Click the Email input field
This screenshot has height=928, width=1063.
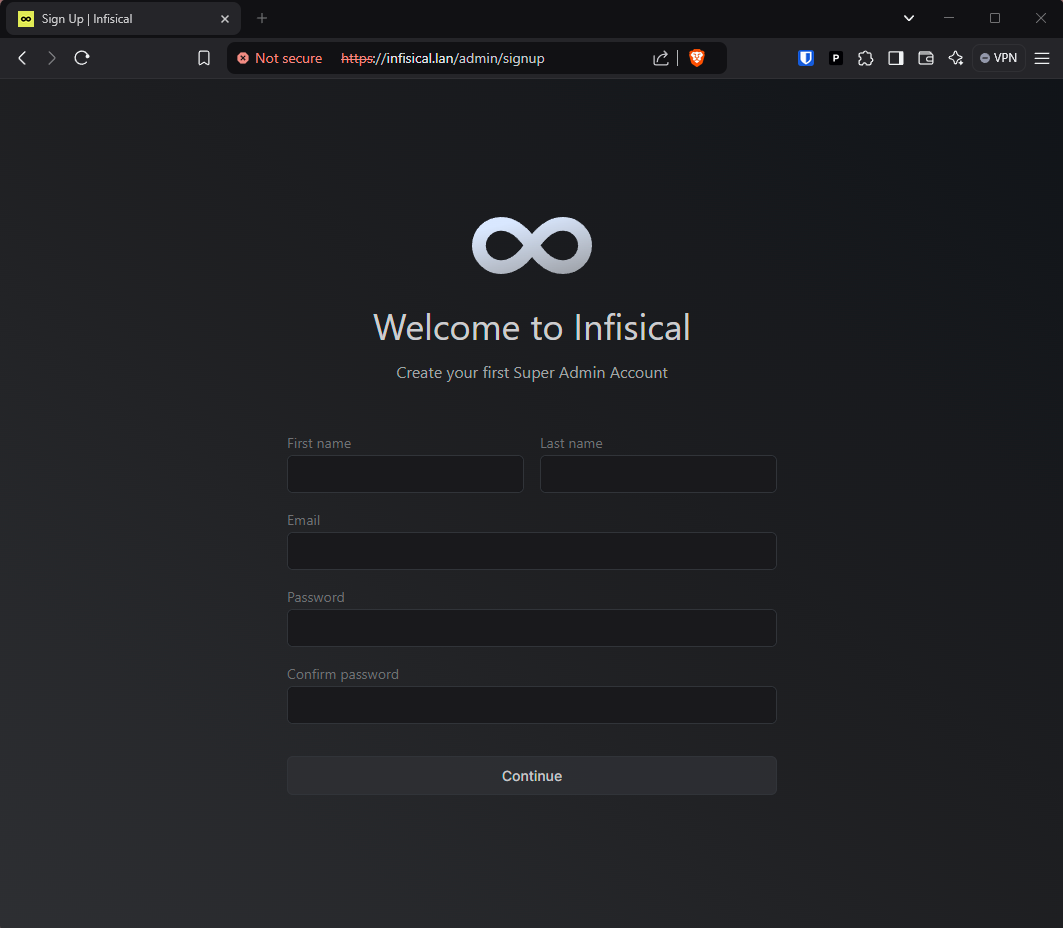pyautogui.click(x=531, y=551)
